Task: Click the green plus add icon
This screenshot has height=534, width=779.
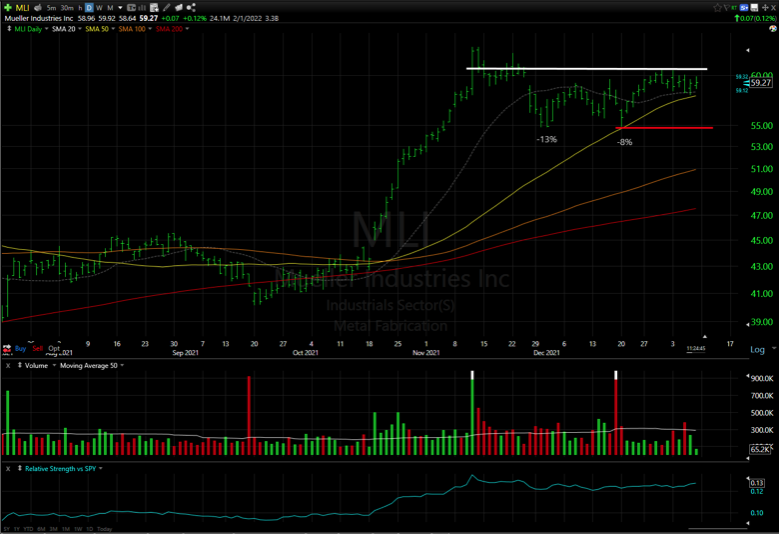Action: point(8,7)
